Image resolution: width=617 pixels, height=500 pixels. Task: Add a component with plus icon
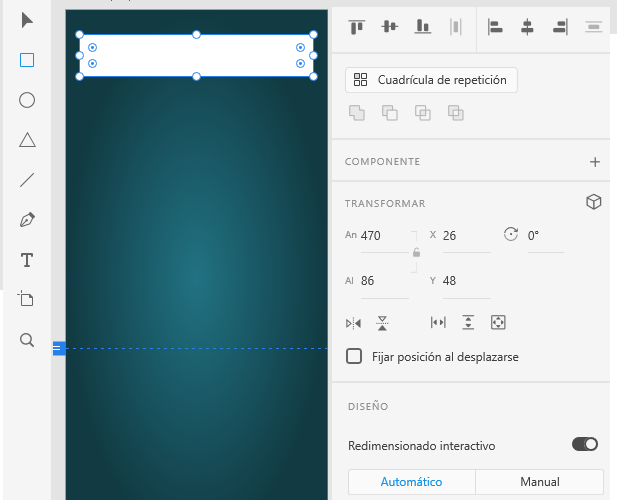[594, 161]
